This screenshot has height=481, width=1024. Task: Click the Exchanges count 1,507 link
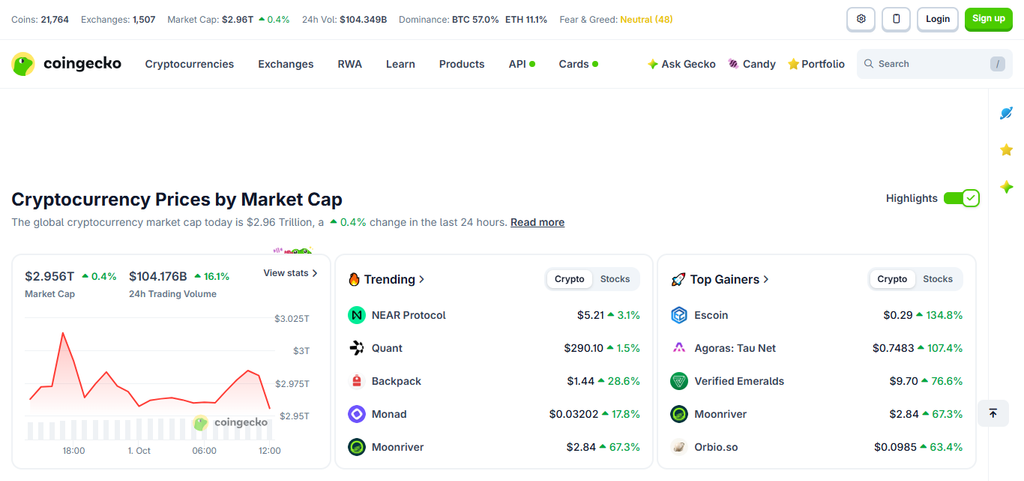[144, 20]
